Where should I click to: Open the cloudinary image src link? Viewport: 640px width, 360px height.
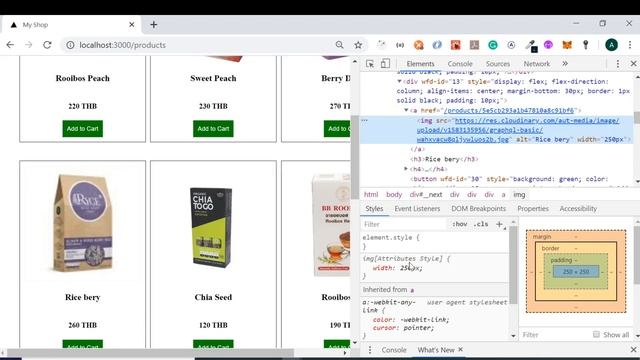point(518,130)
